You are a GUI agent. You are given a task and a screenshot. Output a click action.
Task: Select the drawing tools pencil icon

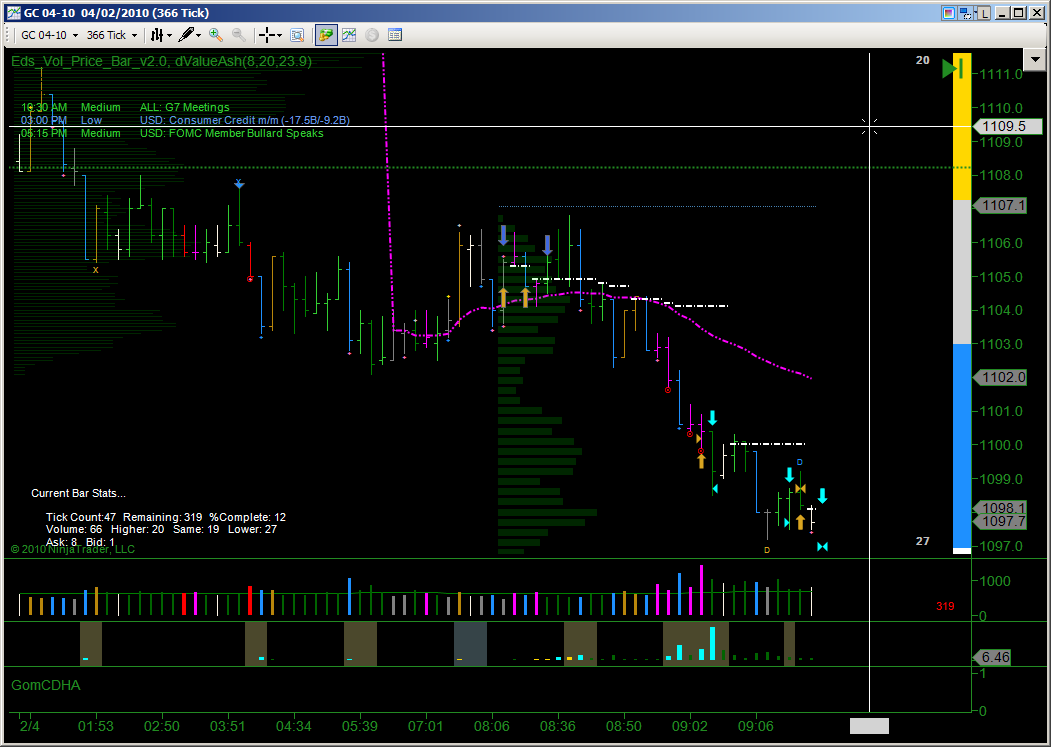186,35
